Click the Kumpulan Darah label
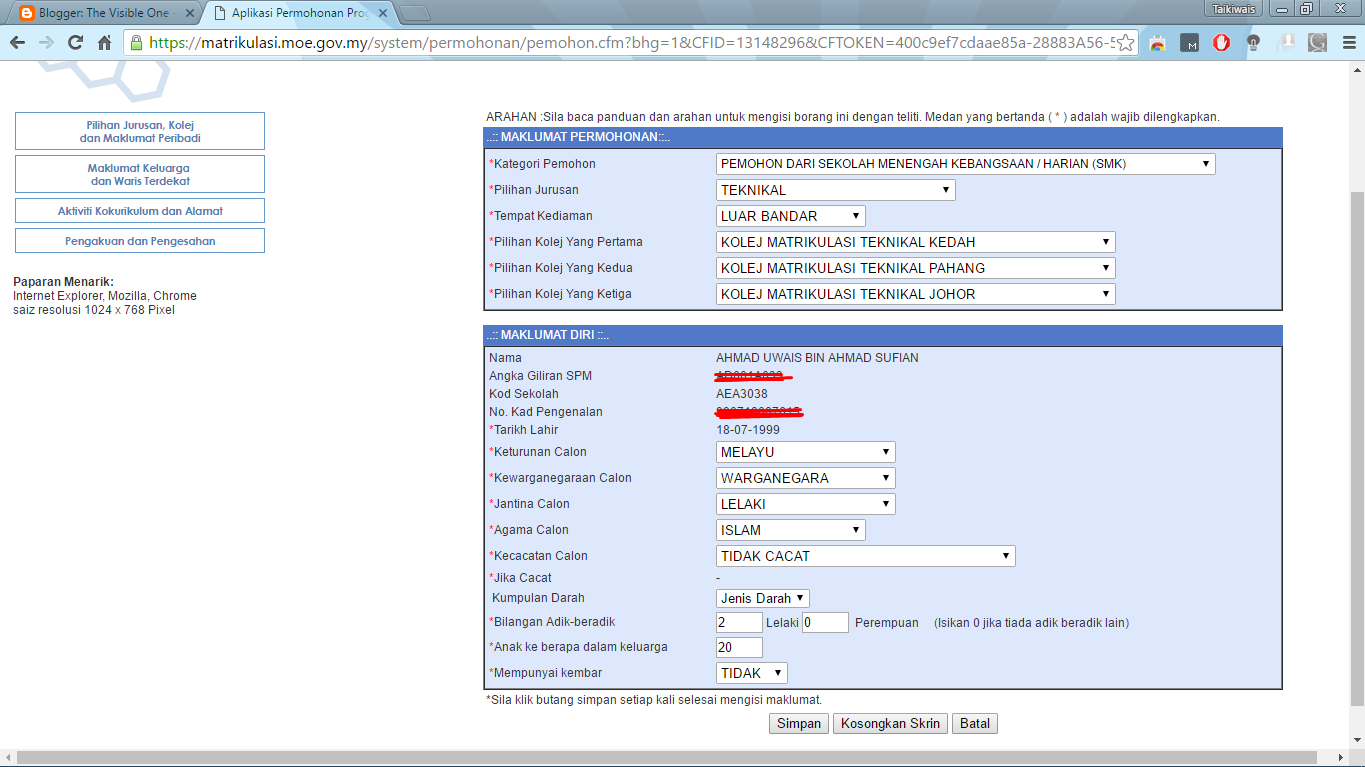This screenshot has width=1365, height=767. (538, 598)
